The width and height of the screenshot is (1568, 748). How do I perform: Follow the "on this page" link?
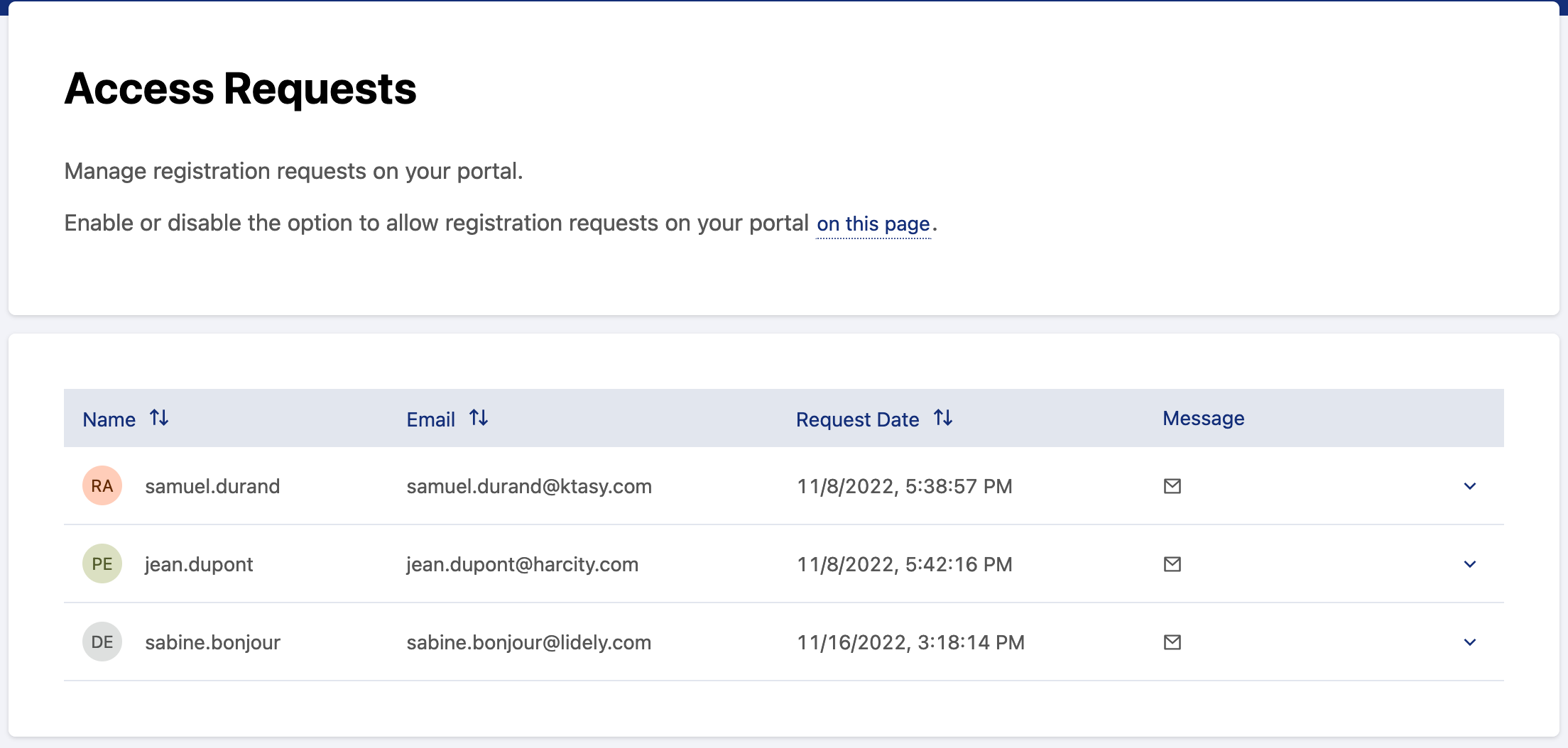coord(873,224)
